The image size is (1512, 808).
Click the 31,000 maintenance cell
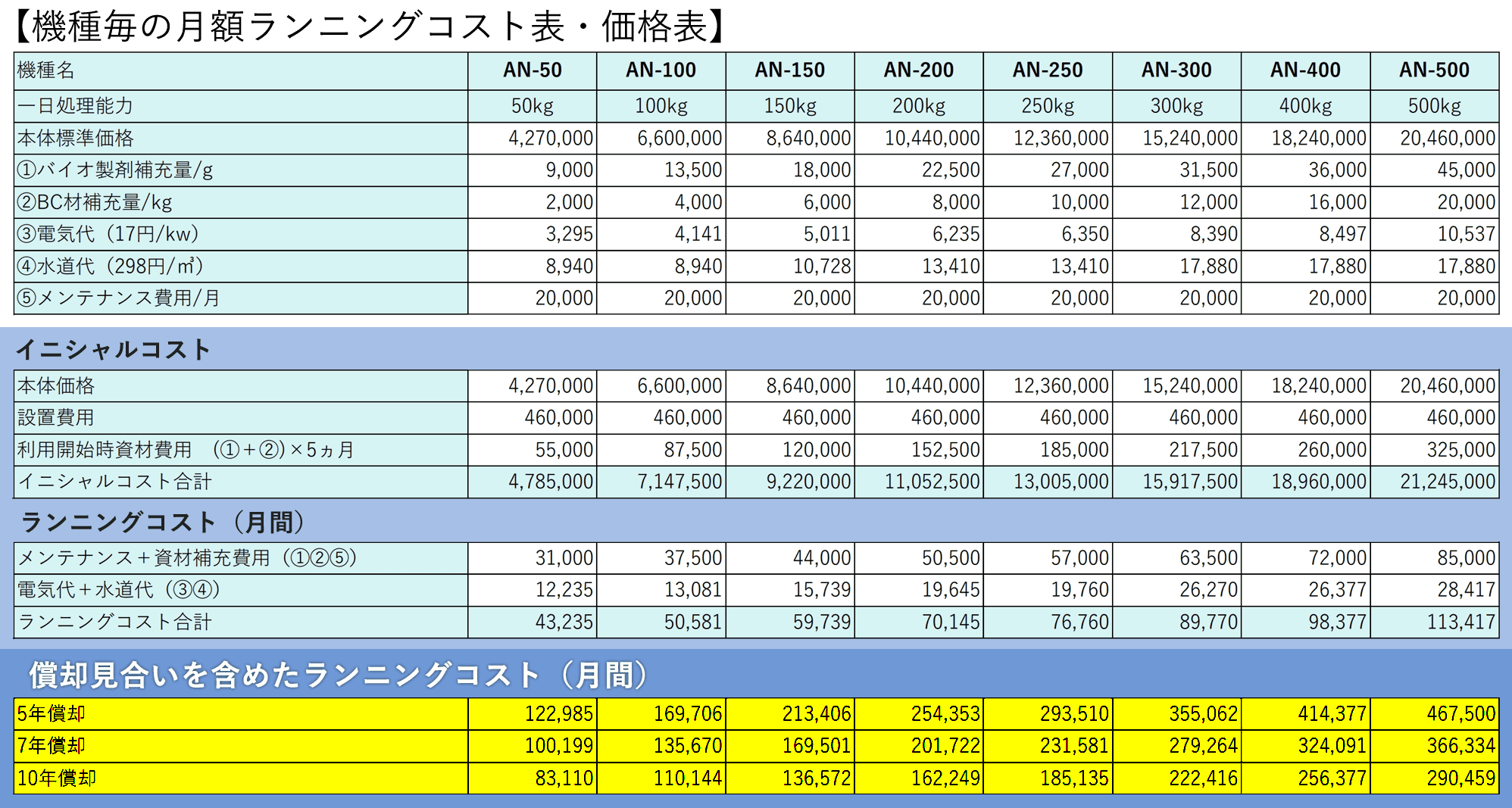tap(533, 558)
